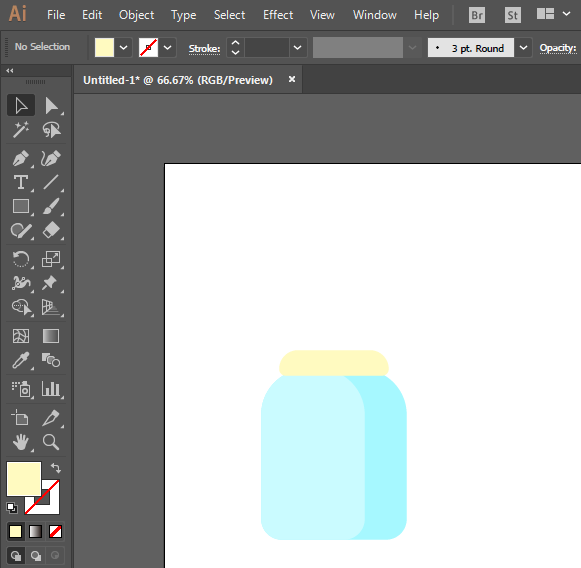Switch to Gradient fill mode

pos(36,532)
